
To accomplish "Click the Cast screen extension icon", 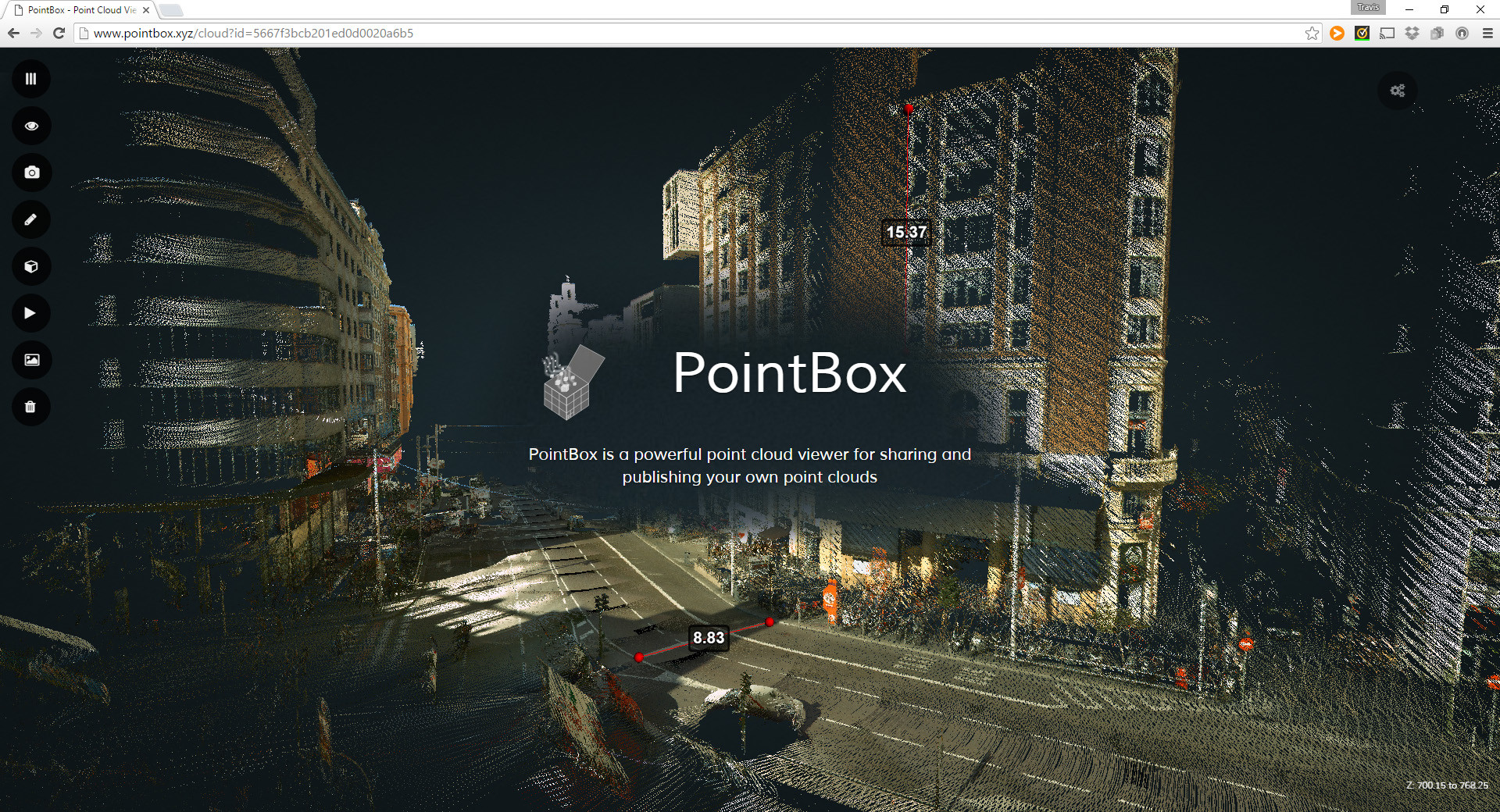I will coord(1387,33).
